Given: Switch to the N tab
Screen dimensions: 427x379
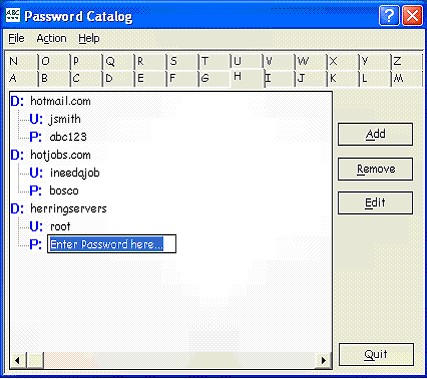Looking at the screenshot, I should [21, 61].
